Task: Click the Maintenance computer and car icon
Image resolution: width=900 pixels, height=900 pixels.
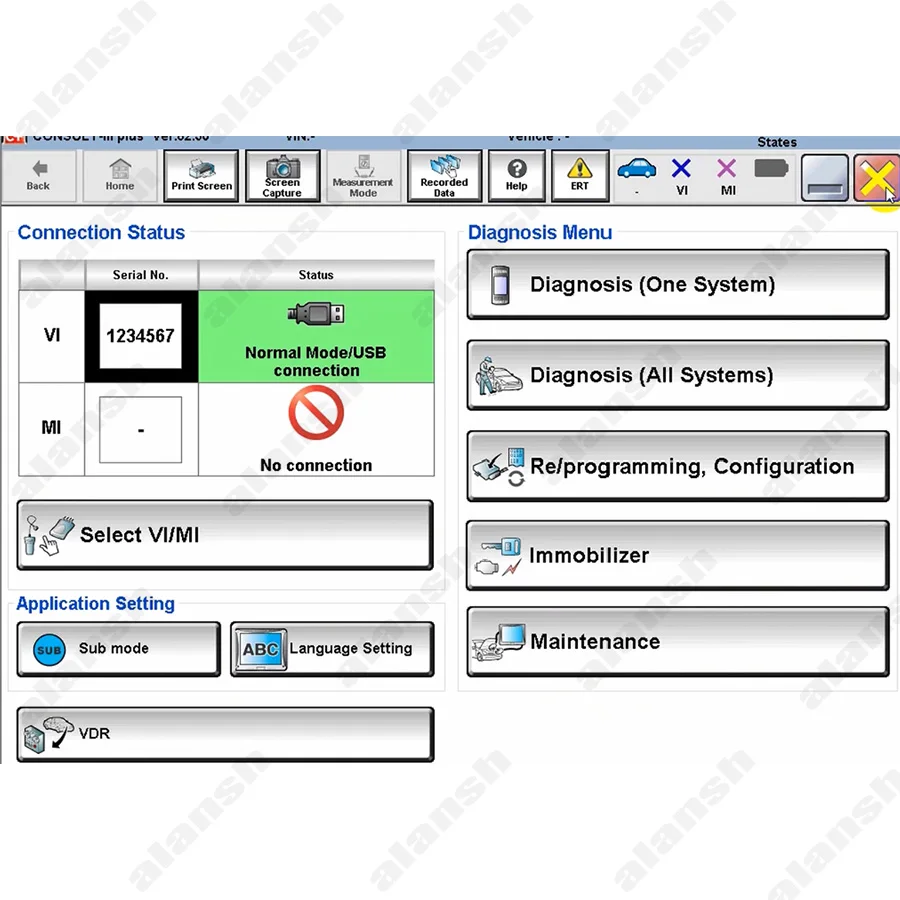Action: tap(498, 642)
